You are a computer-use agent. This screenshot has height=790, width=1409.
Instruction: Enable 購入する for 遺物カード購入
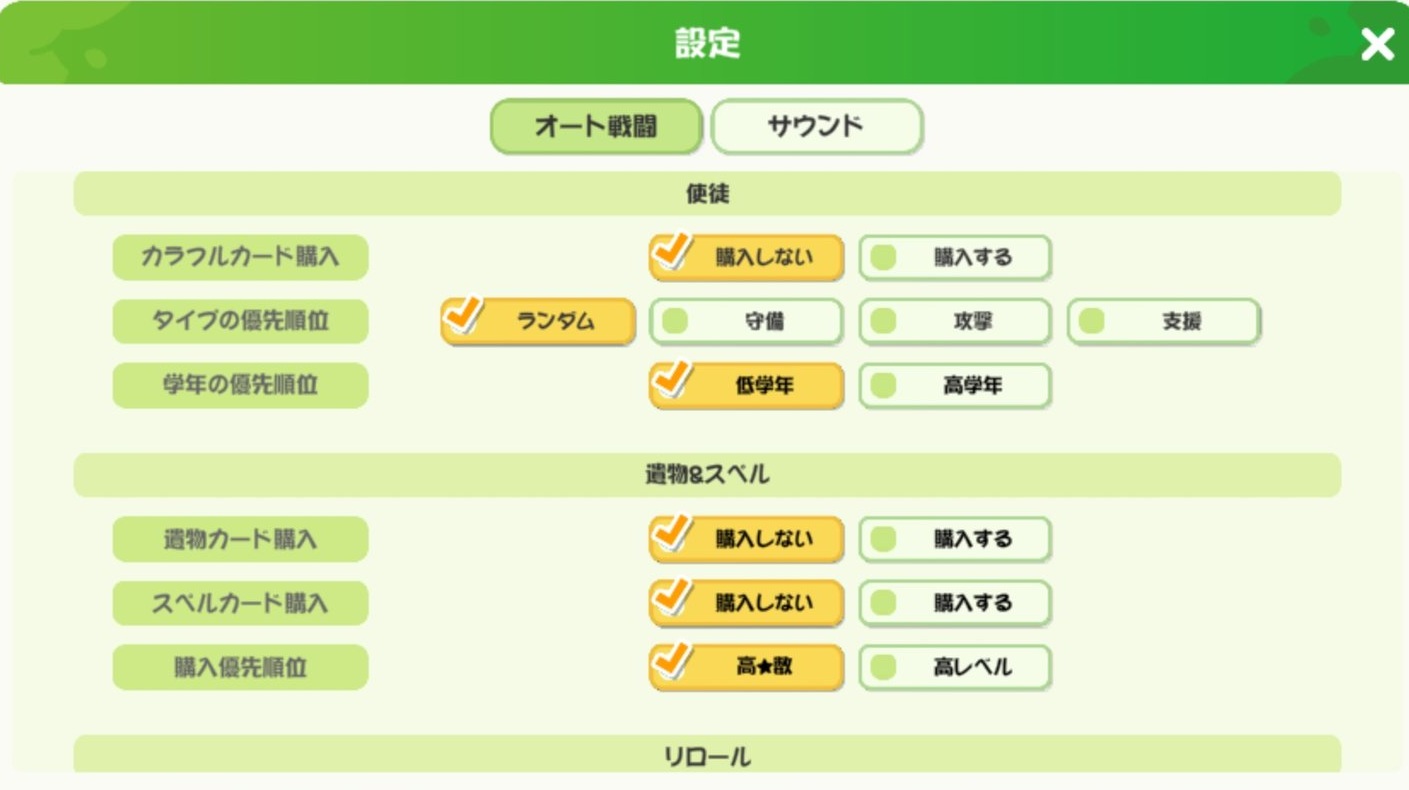955,540
